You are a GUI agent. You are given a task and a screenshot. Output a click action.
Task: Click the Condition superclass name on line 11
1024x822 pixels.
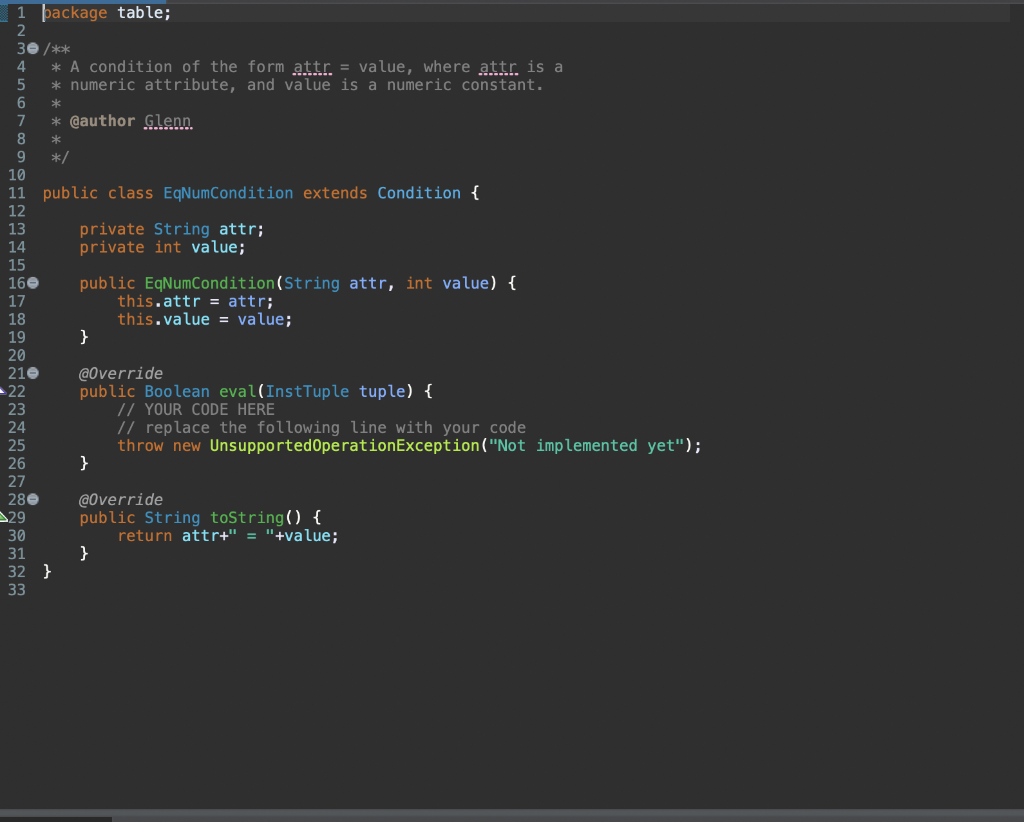419,193
